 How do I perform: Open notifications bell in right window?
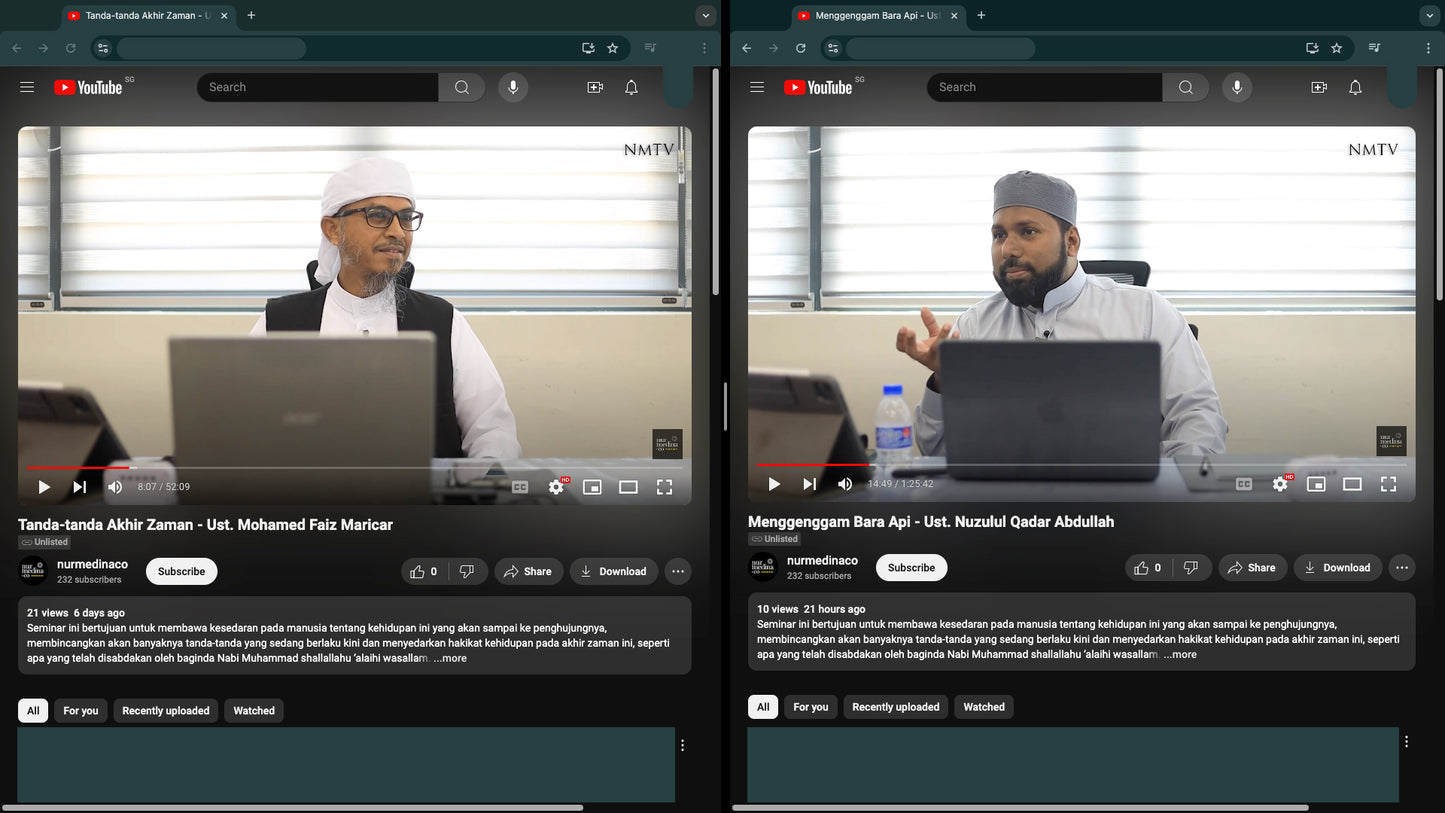[x=1355, y=87]
